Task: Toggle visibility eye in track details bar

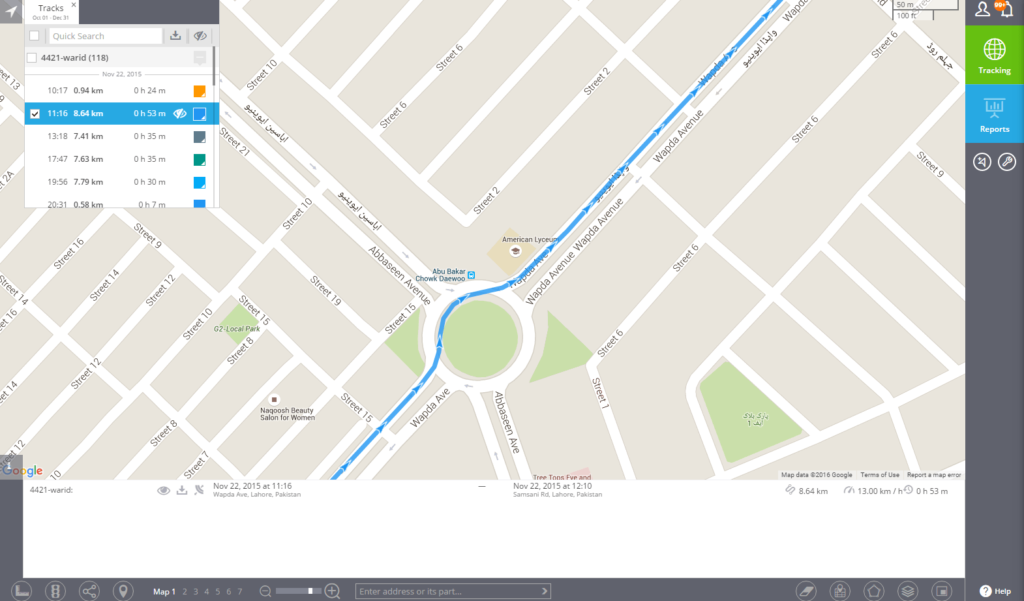Action: (163, 490)
